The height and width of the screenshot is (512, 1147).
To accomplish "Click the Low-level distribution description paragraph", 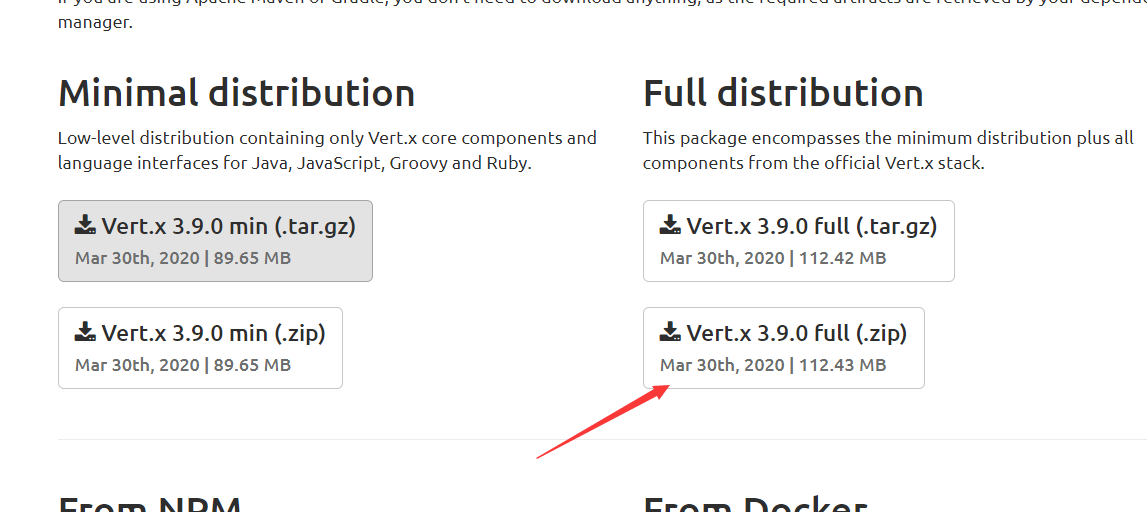I will 327,151.
